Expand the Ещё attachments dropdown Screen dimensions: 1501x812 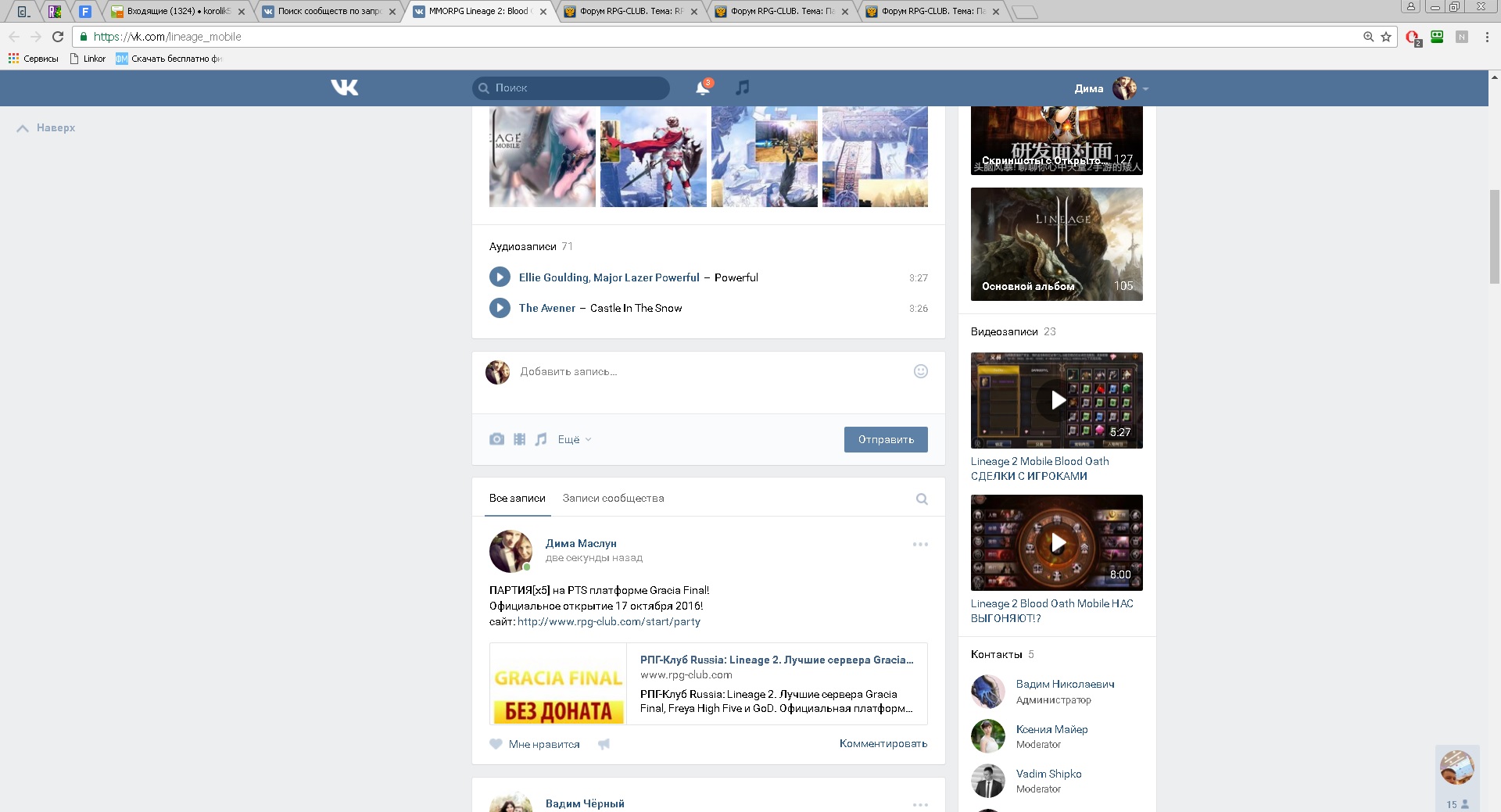coord(575,439)
